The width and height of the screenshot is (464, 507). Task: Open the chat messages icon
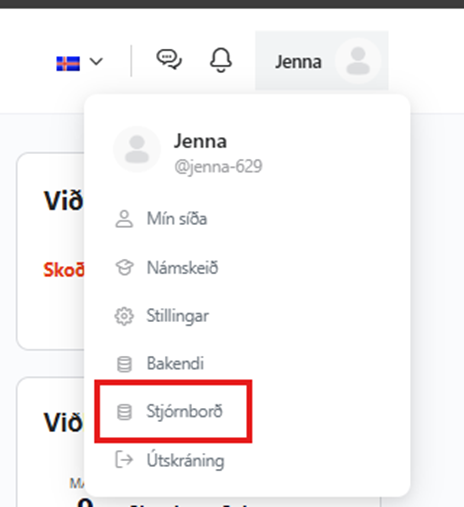[169, 59]
